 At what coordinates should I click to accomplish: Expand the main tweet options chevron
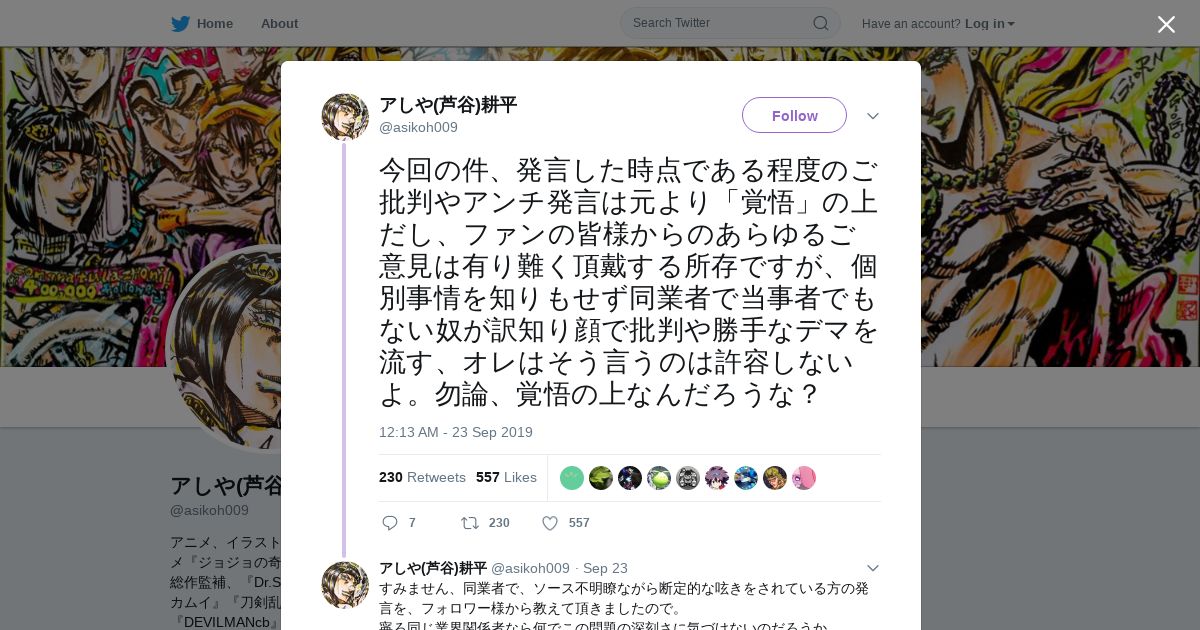873,116
